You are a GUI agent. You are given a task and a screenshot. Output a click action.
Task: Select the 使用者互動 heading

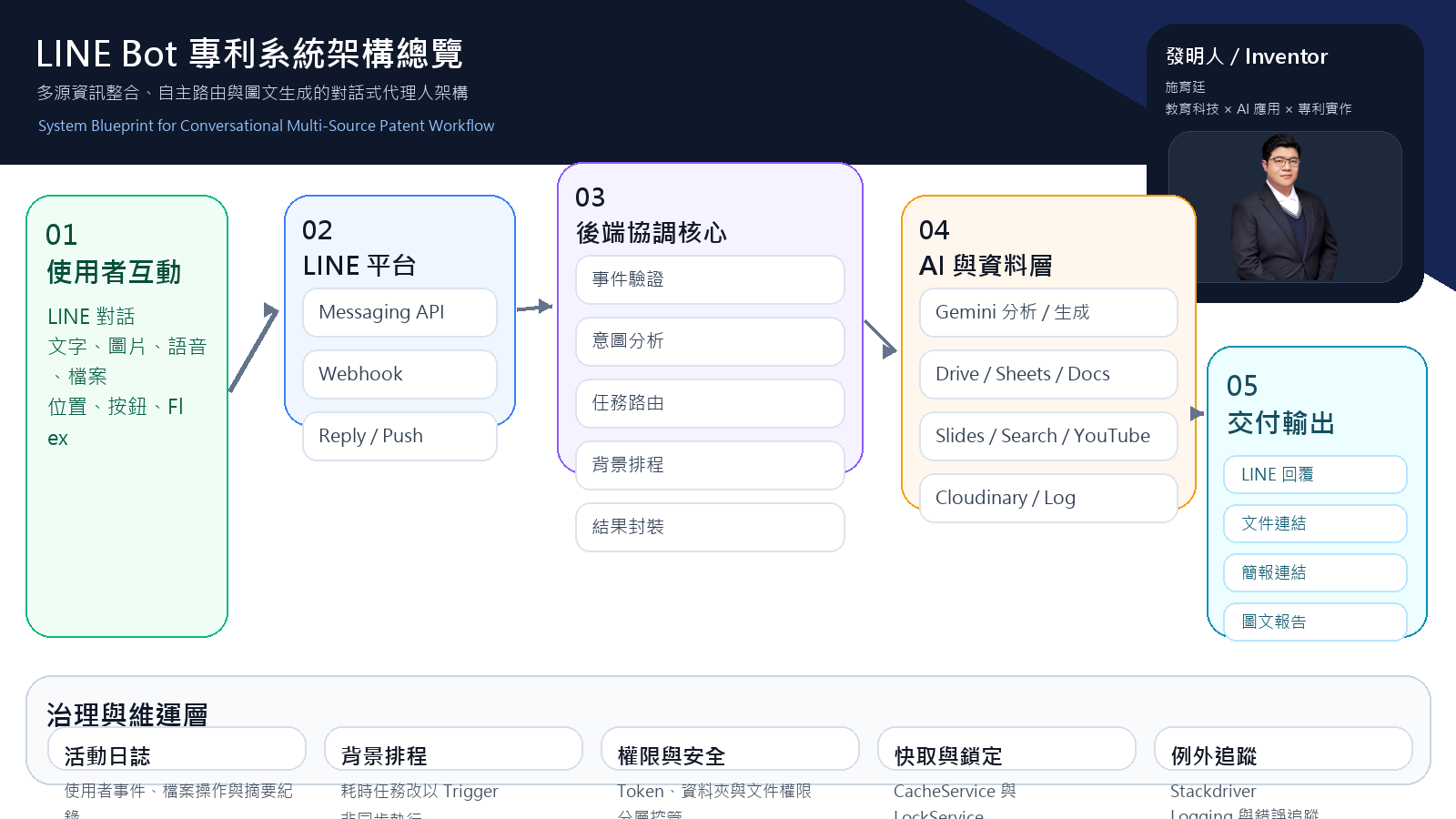coord(114,272)
